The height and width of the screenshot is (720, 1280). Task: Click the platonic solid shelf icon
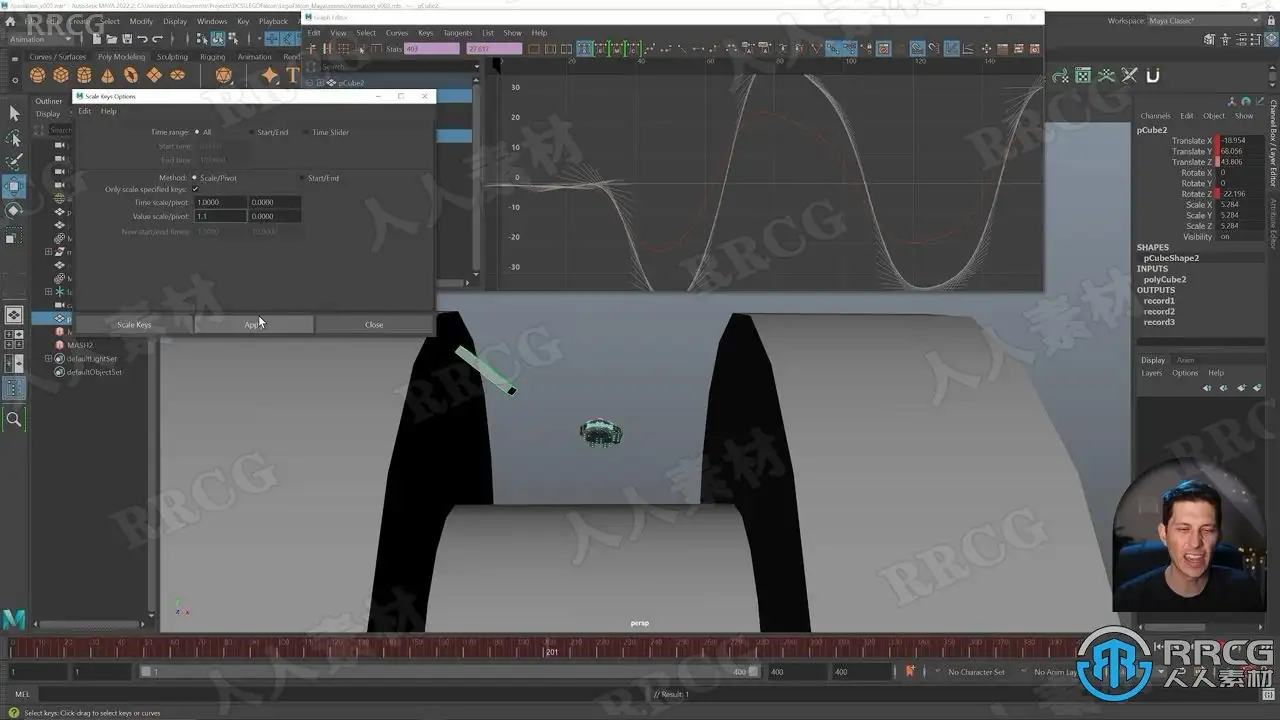[x=223, y=75]
